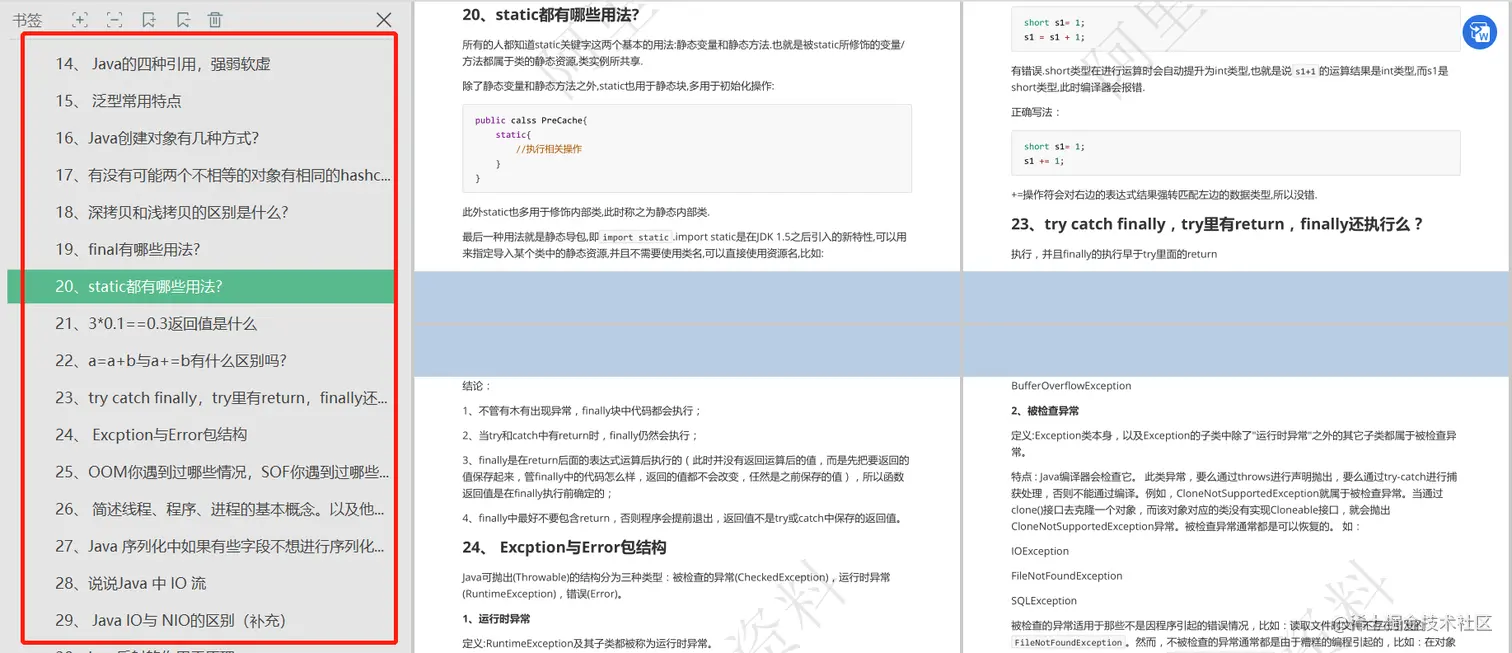The height and width of the screenshot is (653, 1512).
Task: Click the collapse all bookmarks icon
Action: click(x=115, y=19)
